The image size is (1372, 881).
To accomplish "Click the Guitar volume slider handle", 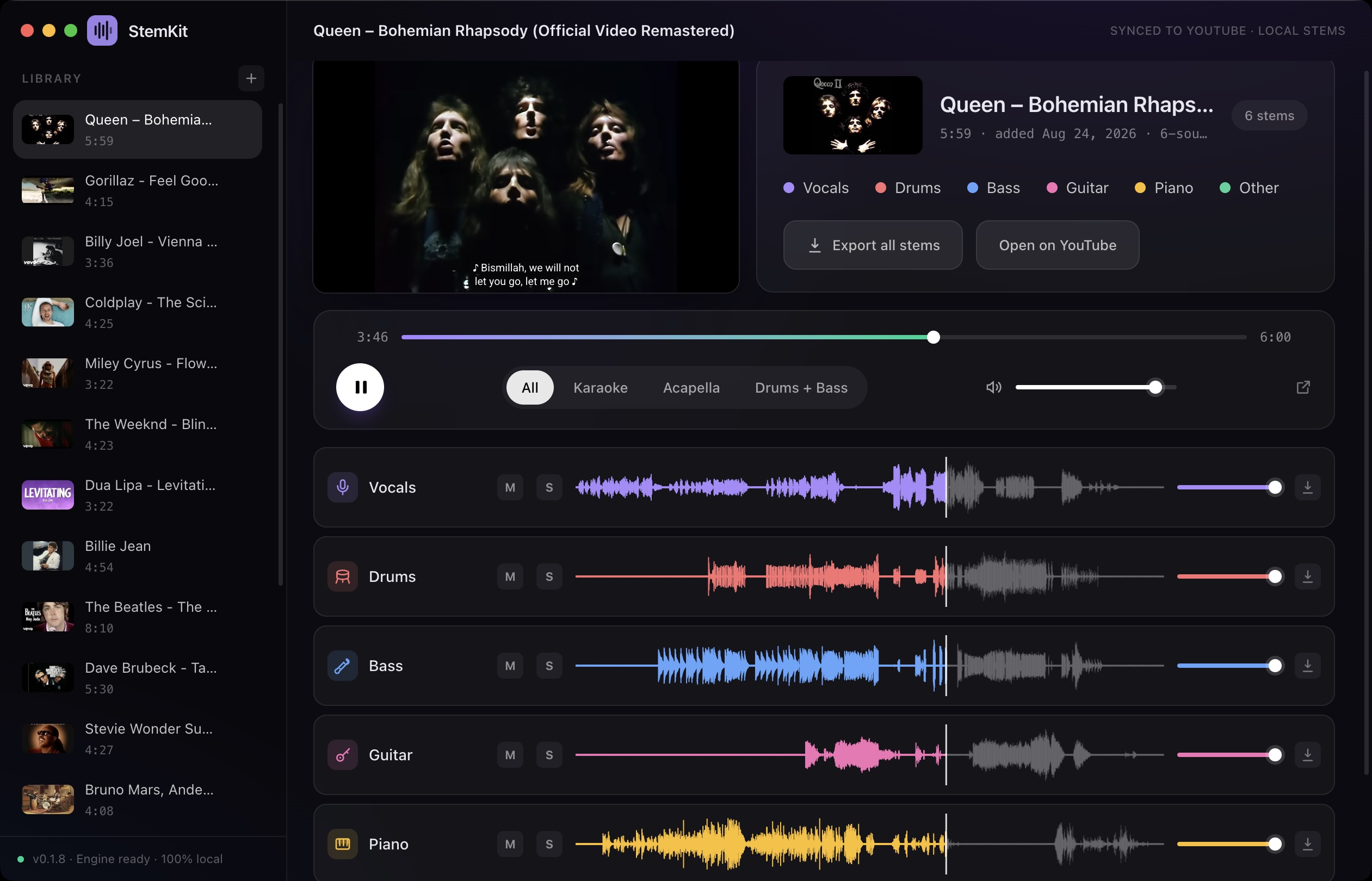I will [x=1275, y=755].
